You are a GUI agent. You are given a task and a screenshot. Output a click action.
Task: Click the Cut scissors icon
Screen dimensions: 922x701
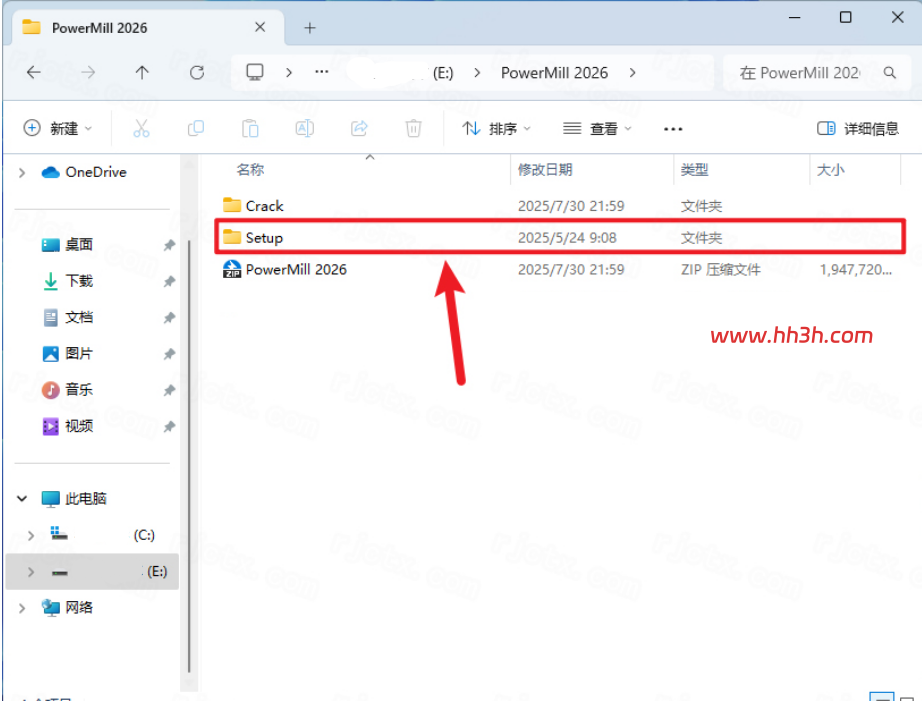[x=141, y=128]
